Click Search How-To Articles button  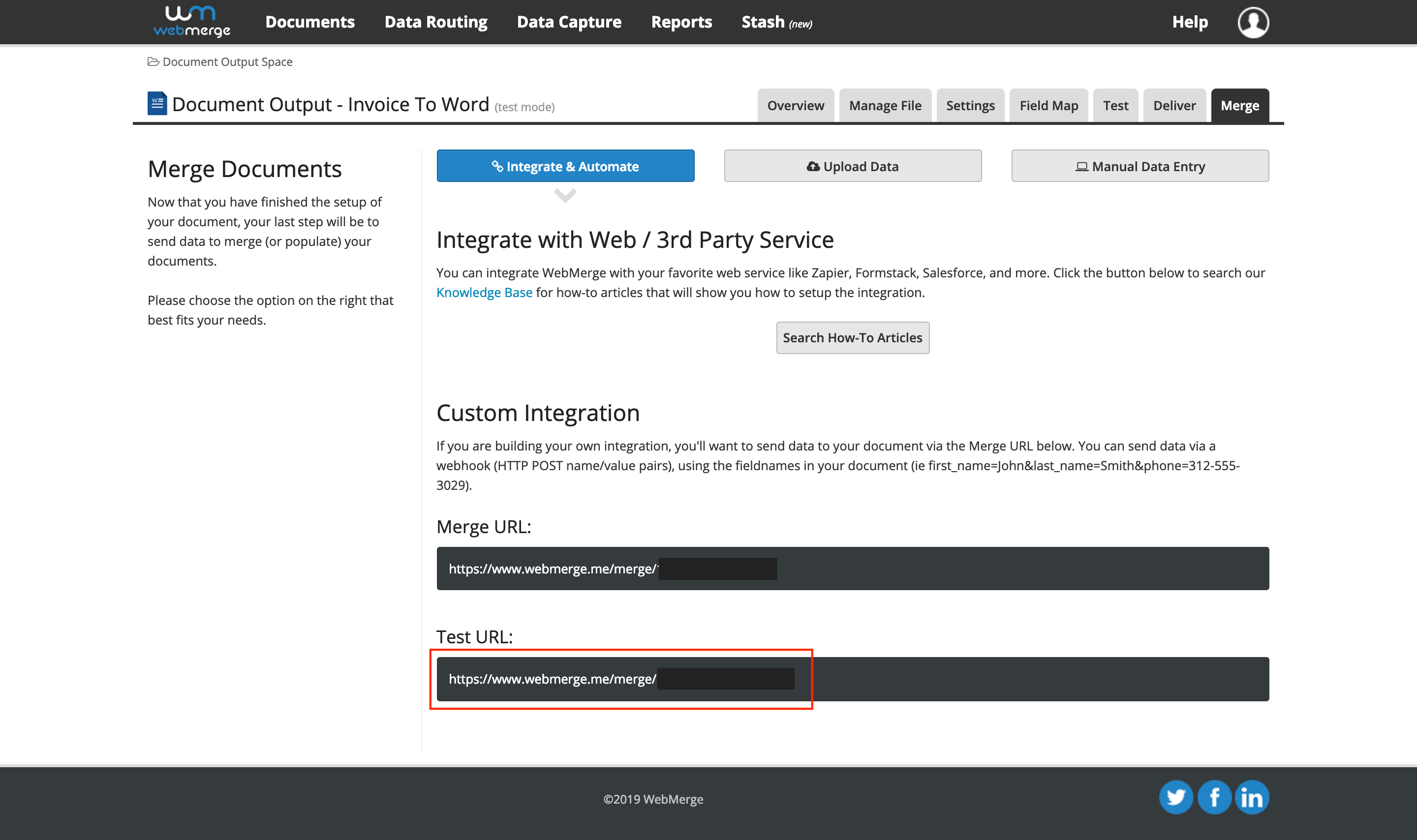[853, 338]
